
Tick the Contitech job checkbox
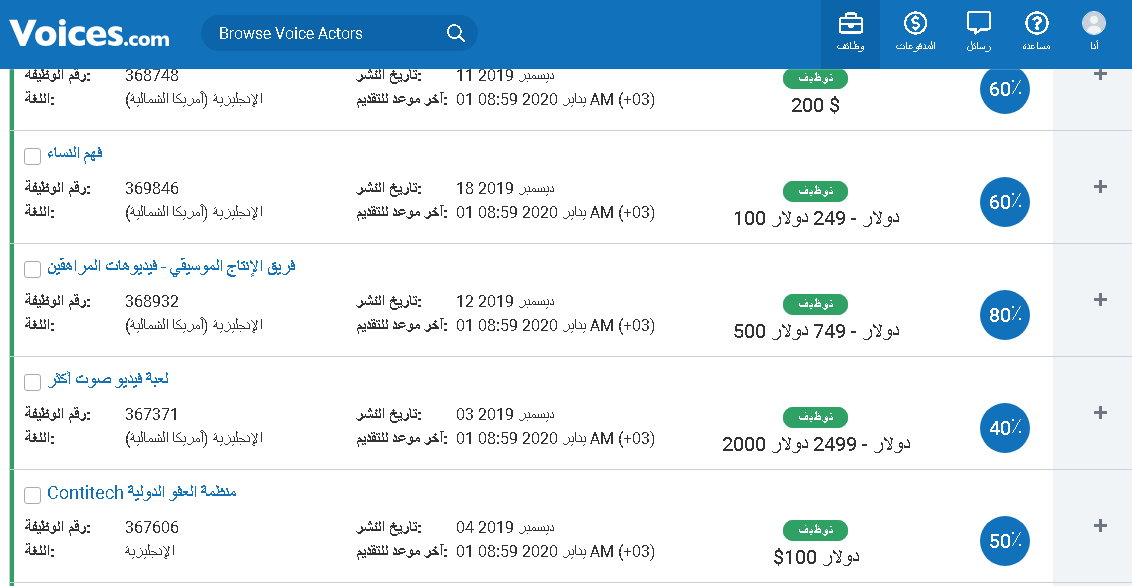pyautogui.click(x=32, y=495)
